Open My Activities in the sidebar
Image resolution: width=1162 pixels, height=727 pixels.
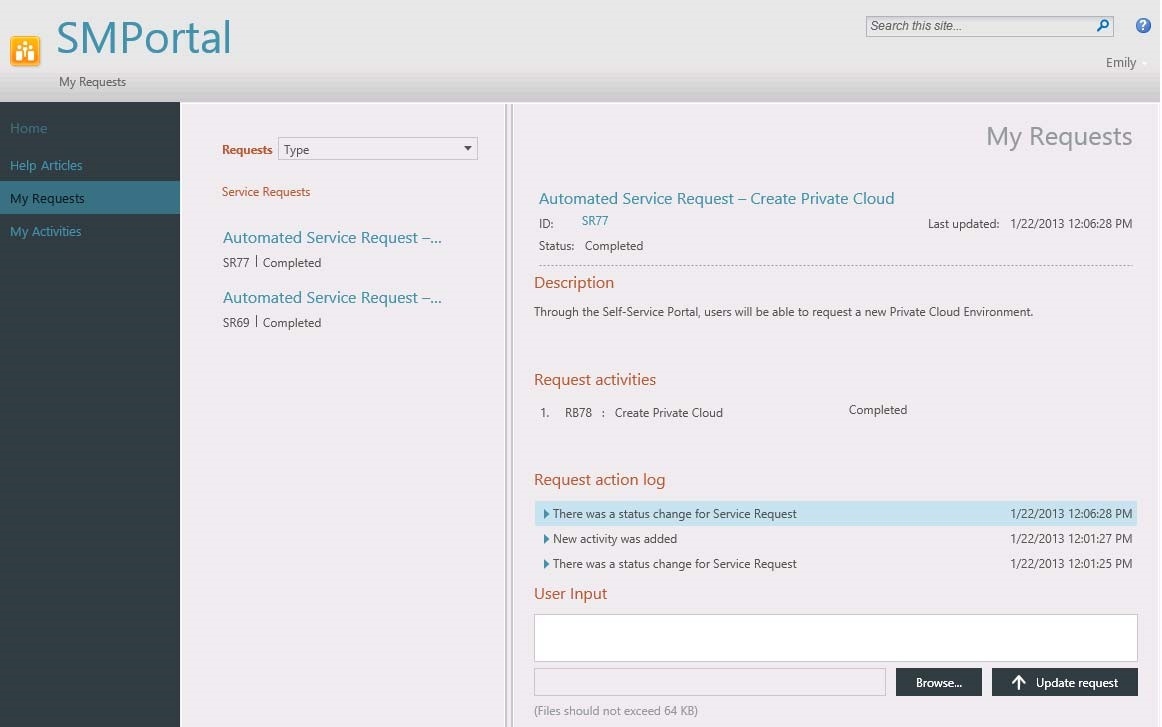pyautogui.click(x=46, y=231)
